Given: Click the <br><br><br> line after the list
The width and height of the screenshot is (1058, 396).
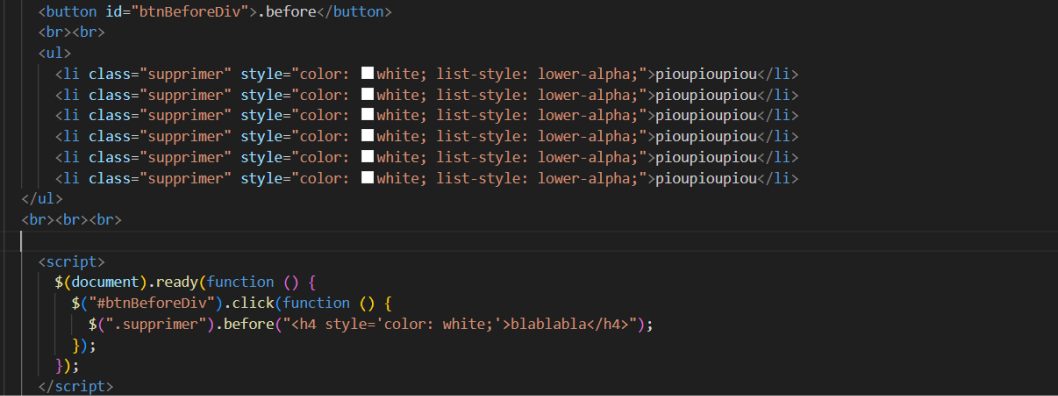Looking at the screenshot, I should tap(72, 220).
